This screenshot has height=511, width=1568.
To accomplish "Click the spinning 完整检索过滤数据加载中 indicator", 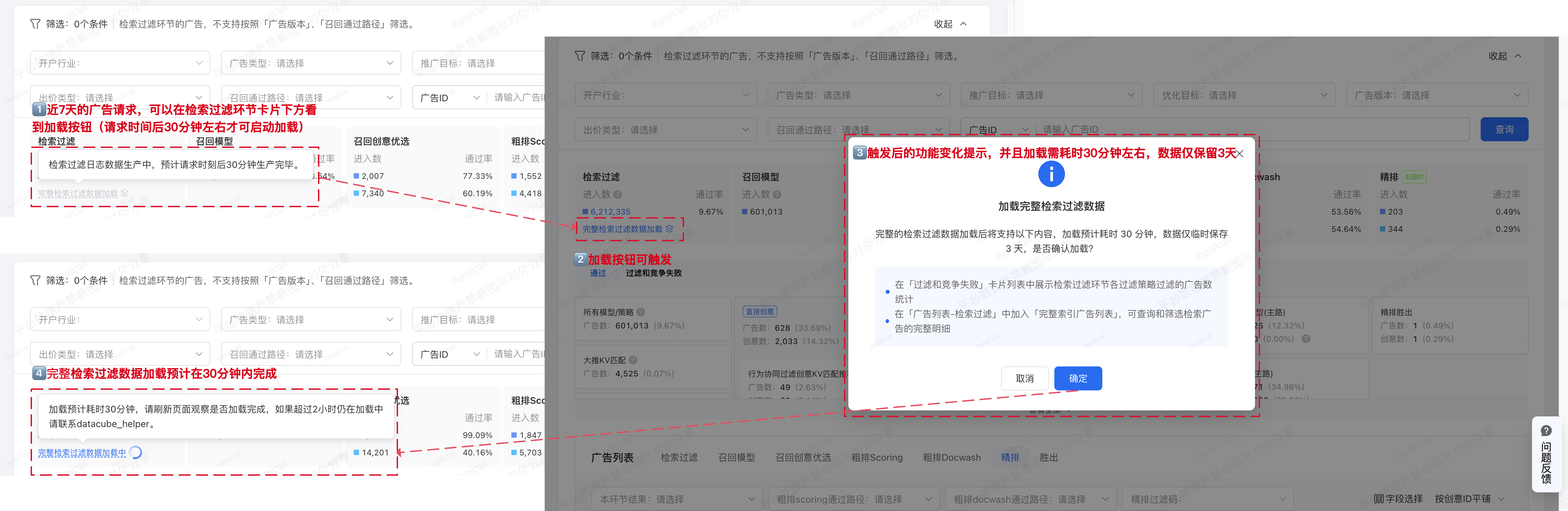I will 136,453.
